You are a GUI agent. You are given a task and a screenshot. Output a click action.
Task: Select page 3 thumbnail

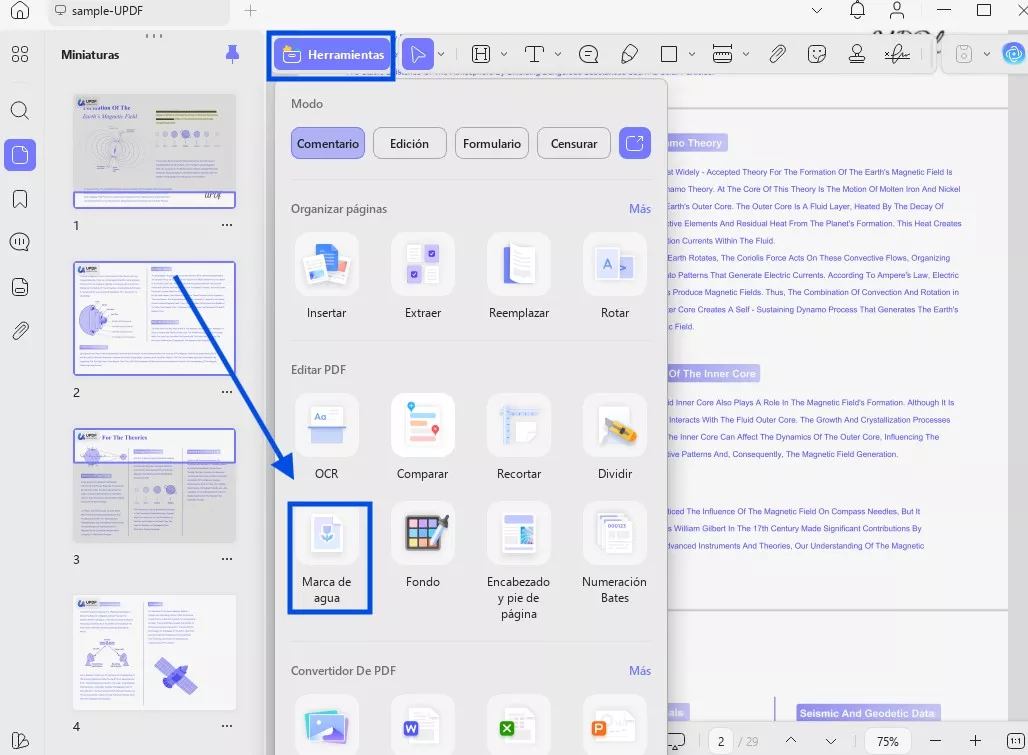coord(154,485)
